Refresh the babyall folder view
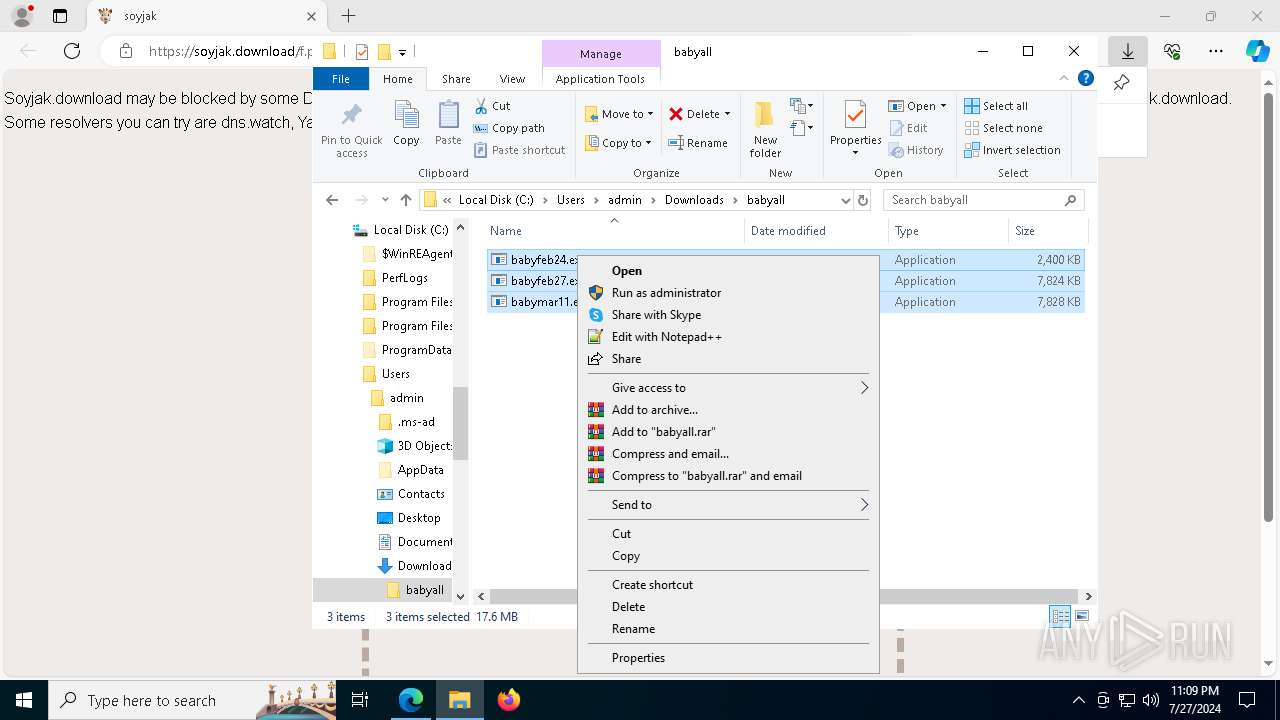Image resolution: width=1280 pixels, height=720 pixels. click(862, 200)
